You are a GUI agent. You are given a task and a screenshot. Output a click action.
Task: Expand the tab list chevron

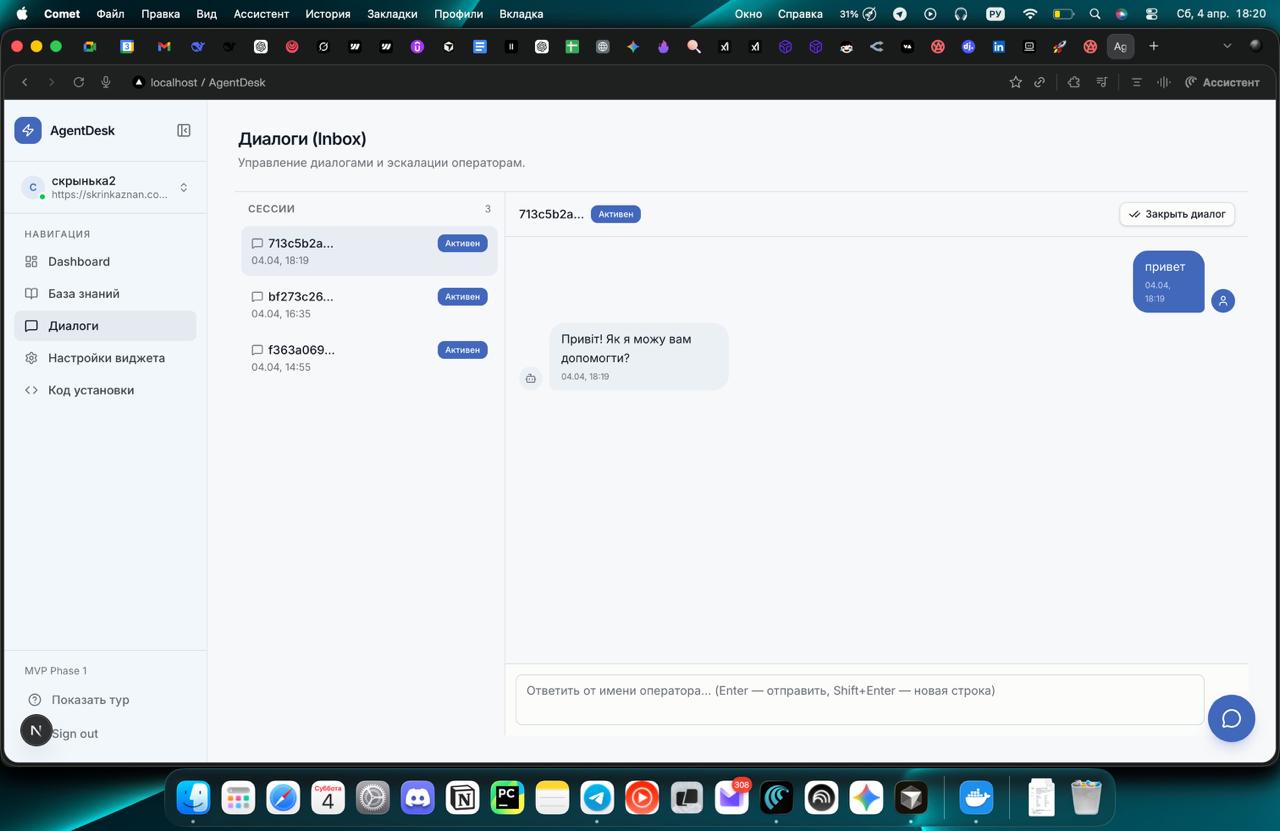point(1227,46)
